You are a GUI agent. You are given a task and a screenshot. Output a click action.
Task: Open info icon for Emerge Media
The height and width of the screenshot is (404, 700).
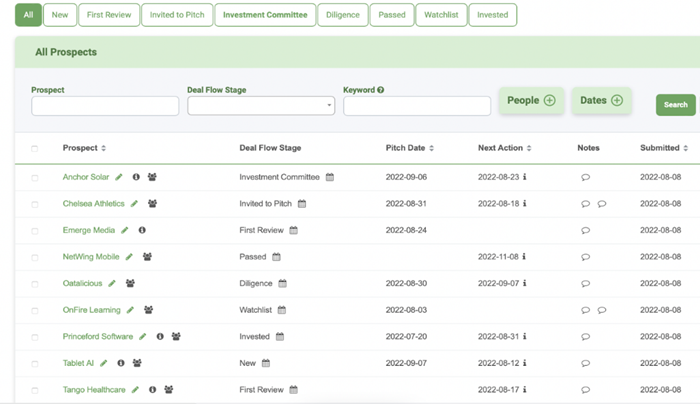(x=142, y=230)
